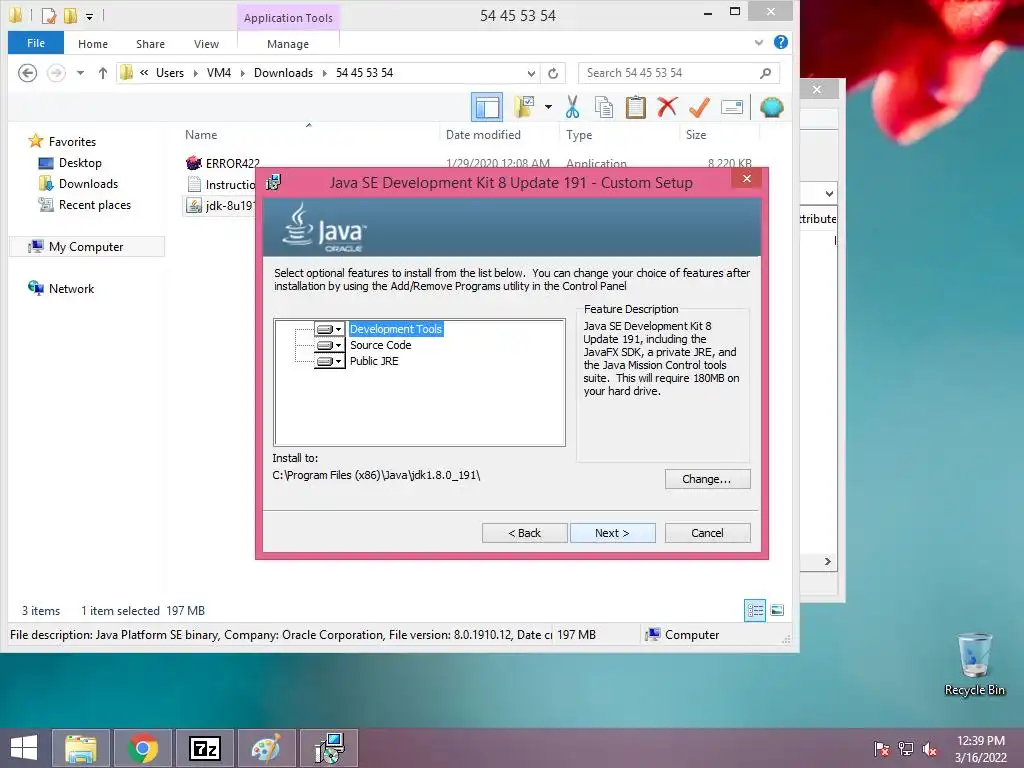
Task: Open 7-Zip from the taskbar
Action: click(204, 748)
